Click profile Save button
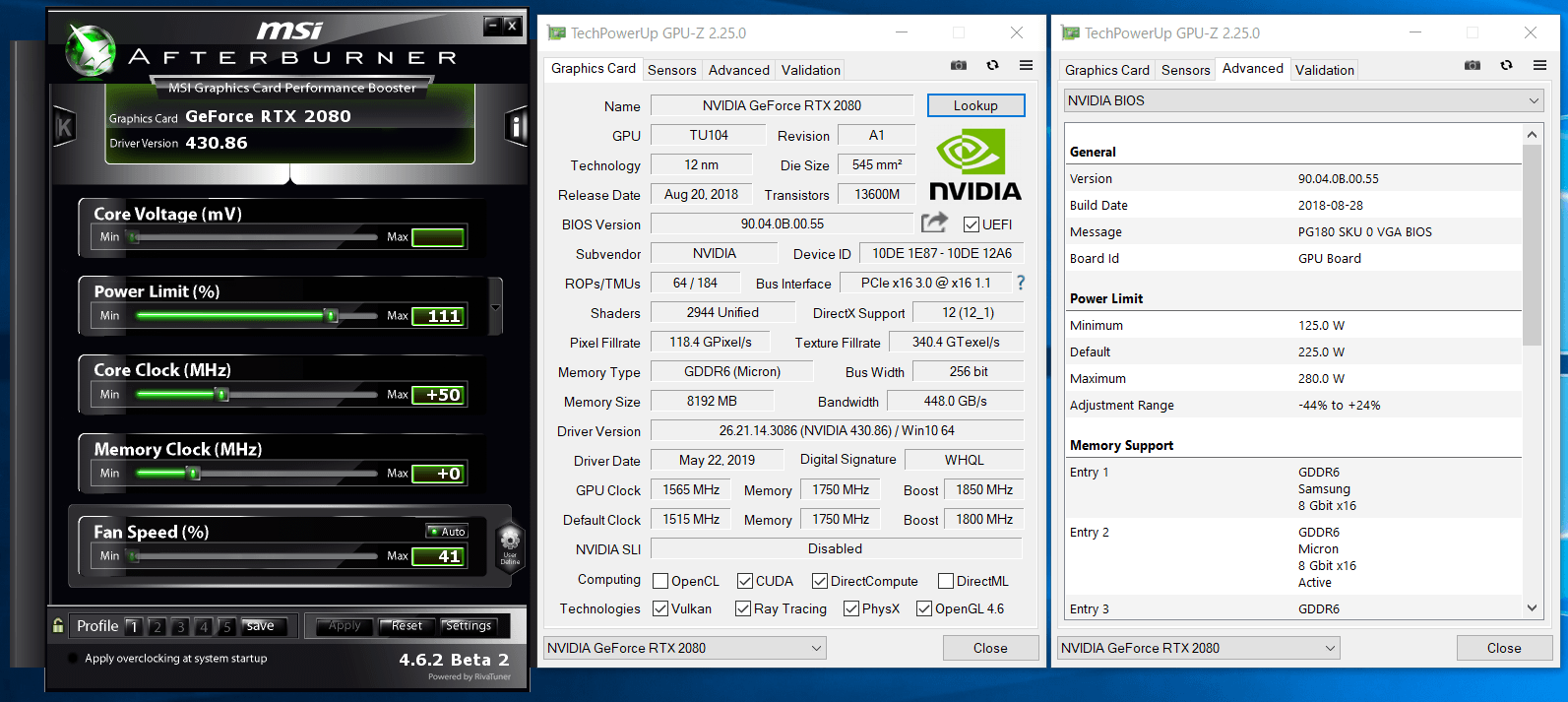 tap(262, 626)
